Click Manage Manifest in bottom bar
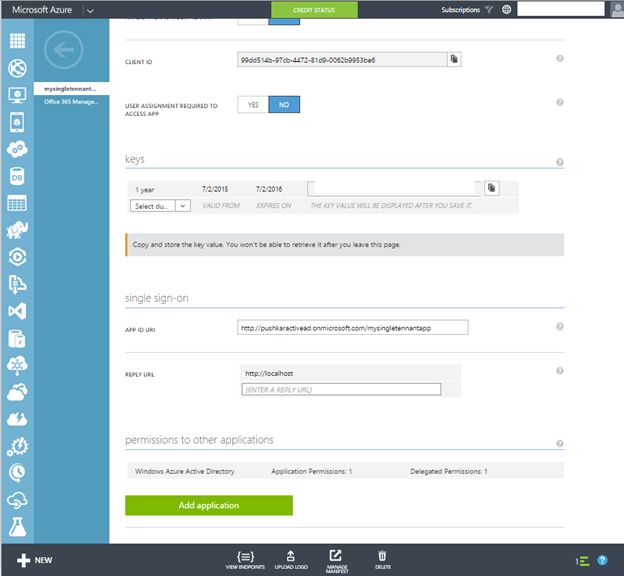Screen dimensions: 624x576 coord(337,561)
